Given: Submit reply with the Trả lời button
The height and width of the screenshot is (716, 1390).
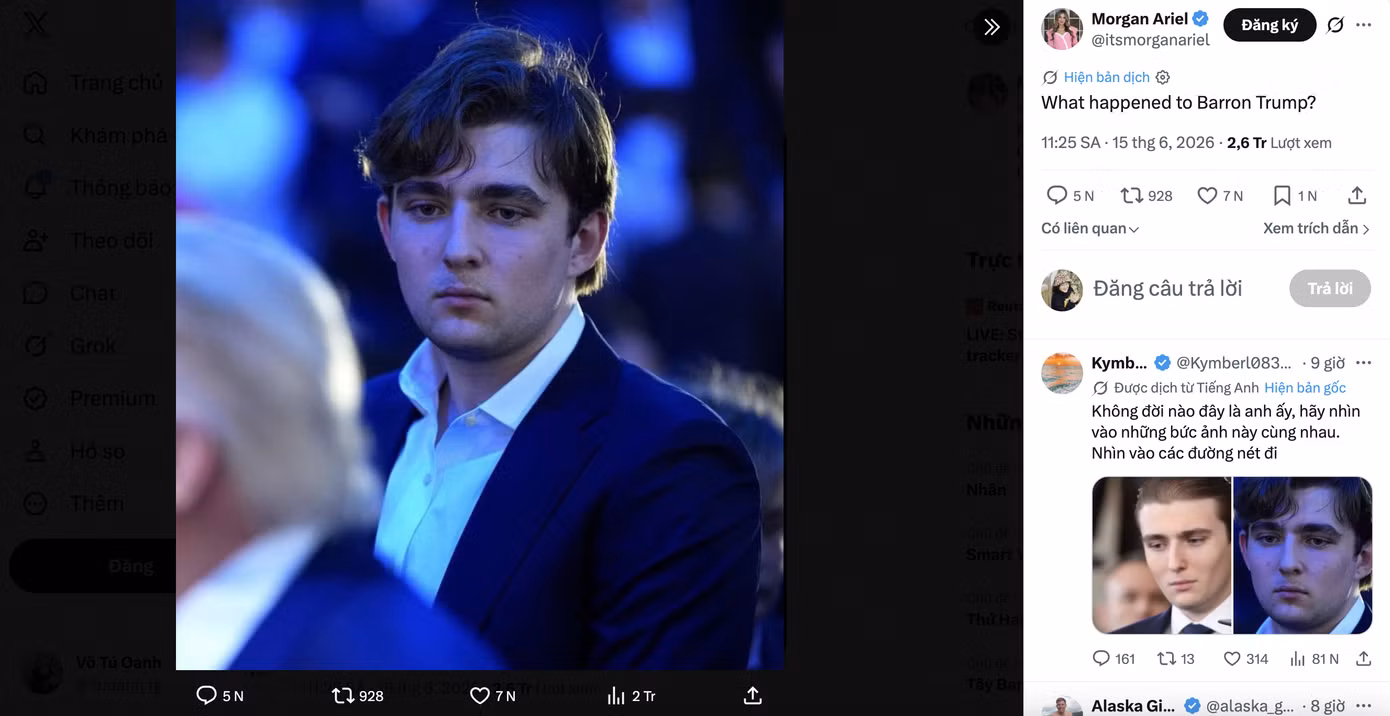Looking at the screenshot, I should (1329, 288).
